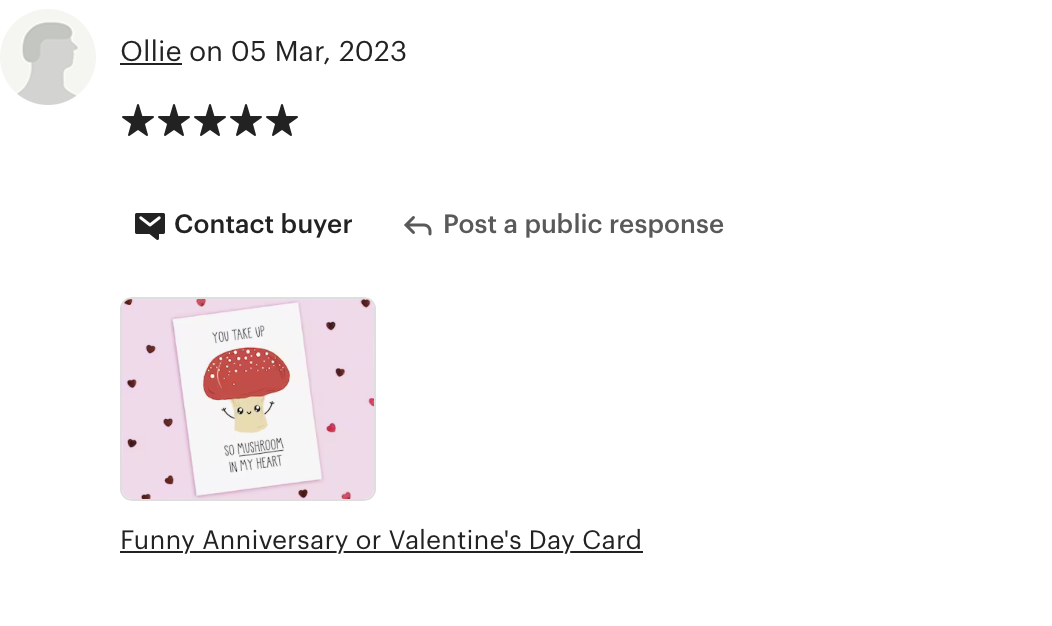Click Post a public response
The image size is (1052, 626).
pyautogui.click(x=583, y=225)
